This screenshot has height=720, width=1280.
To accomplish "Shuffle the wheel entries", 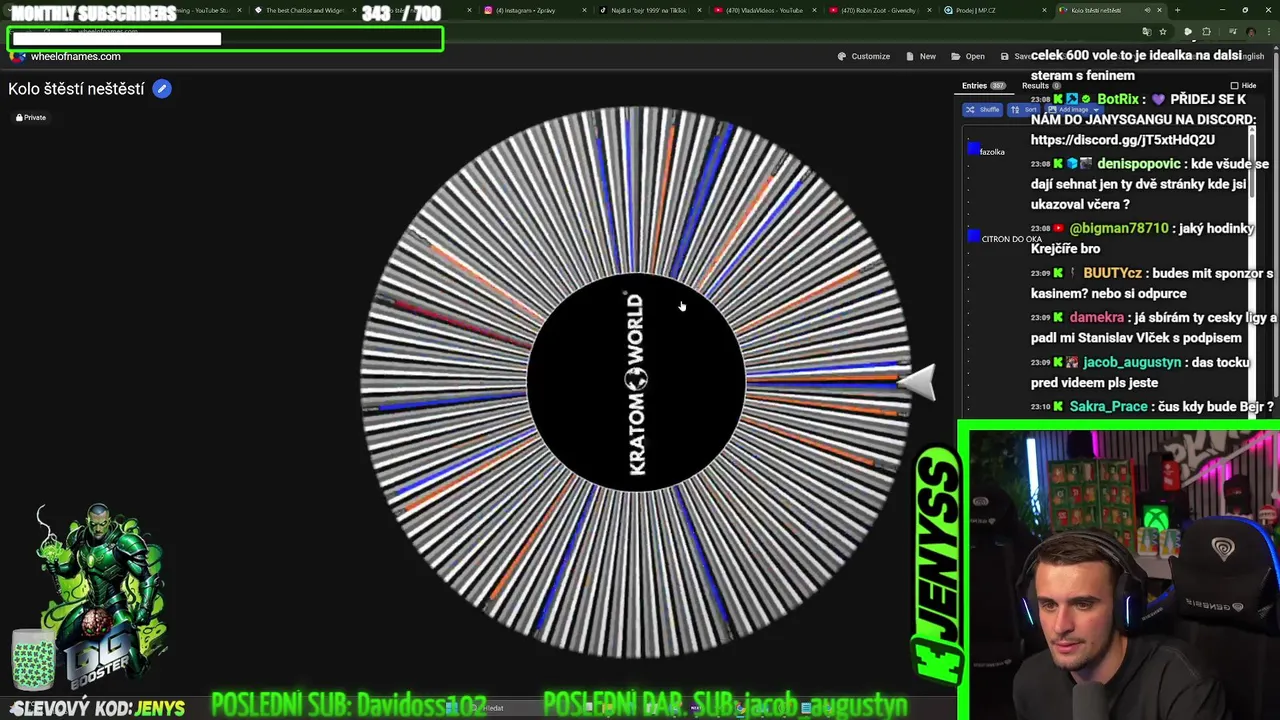I will pyautogui.click(x=983, y=110).
